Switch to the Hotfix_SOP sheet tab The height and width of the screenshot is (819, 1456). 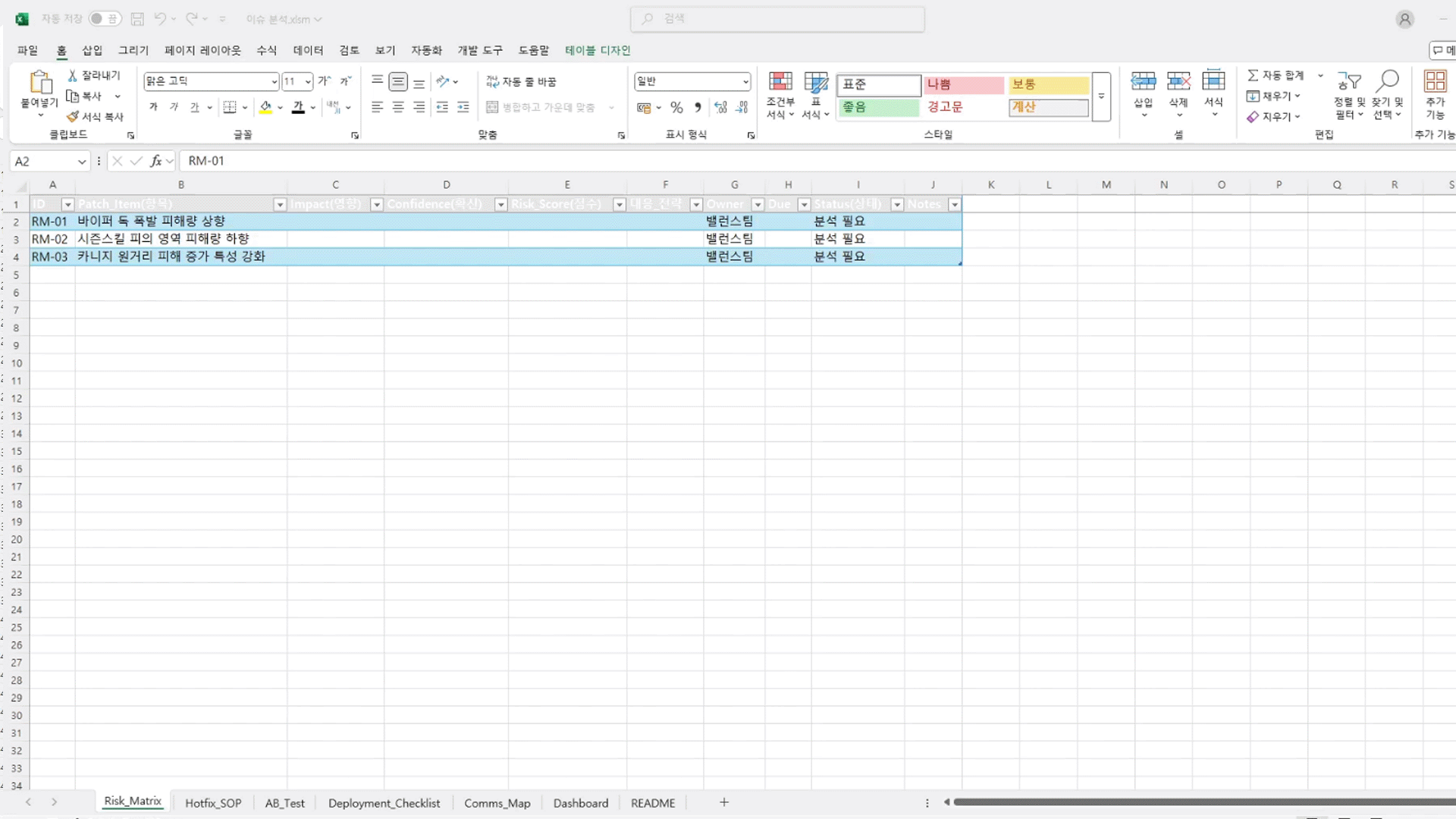[213, 803]
